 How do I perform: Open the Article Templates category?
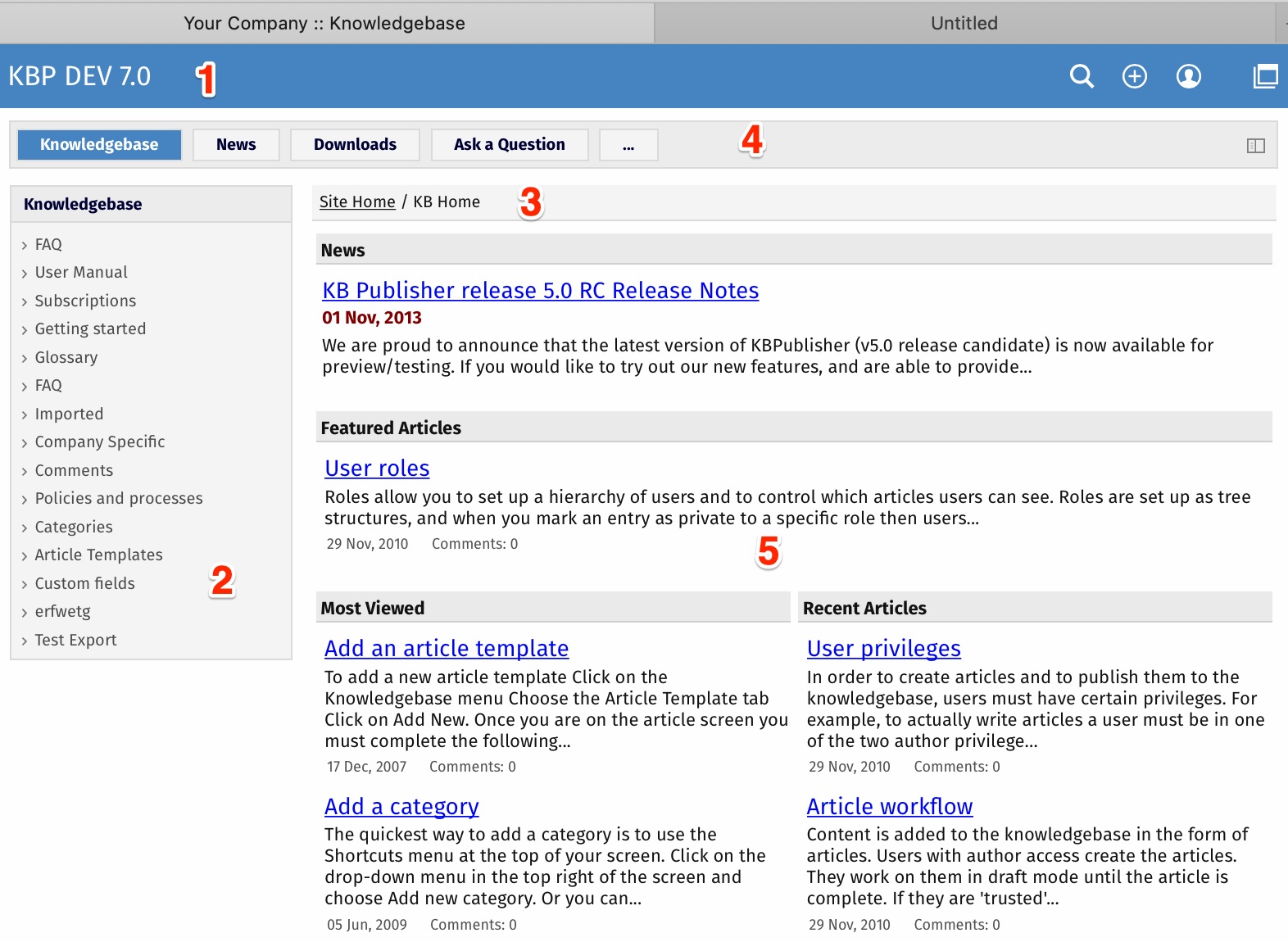click(x=98, y=555)
